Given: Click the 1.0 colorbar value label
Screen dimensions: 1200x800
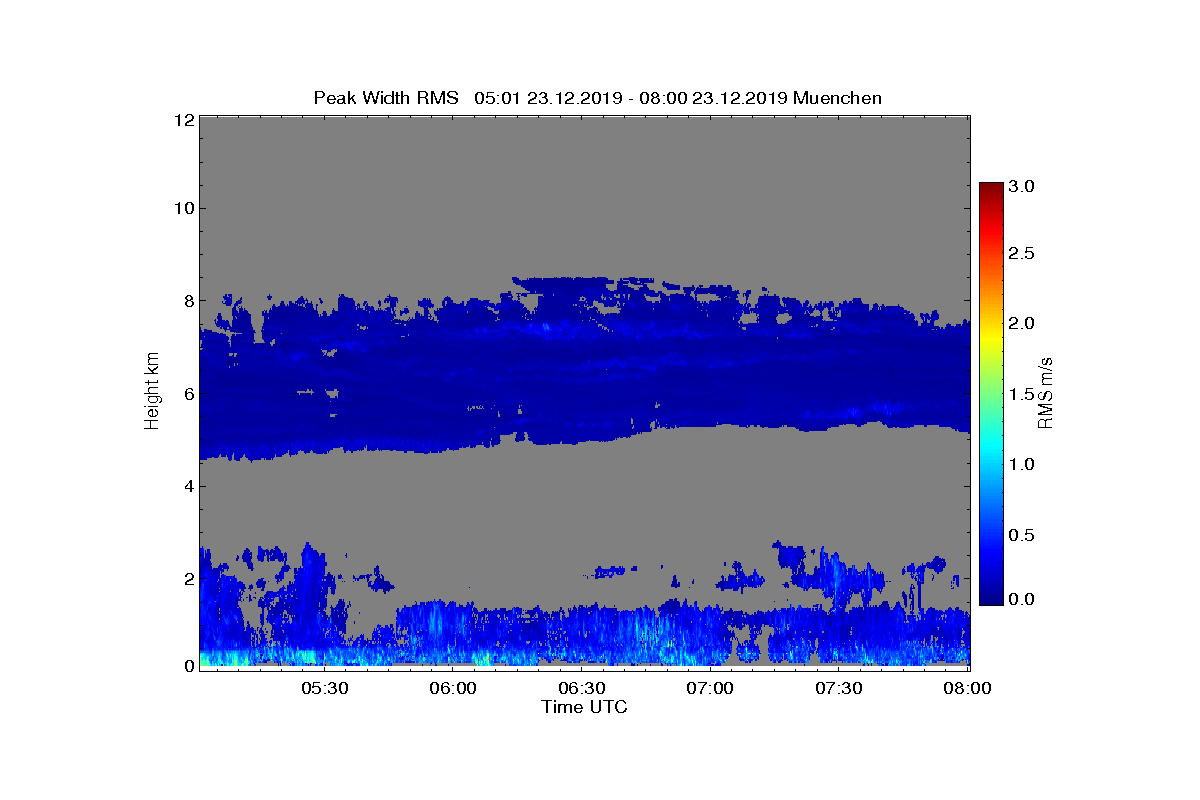Looking at the screenshot, I should 1021,464.
